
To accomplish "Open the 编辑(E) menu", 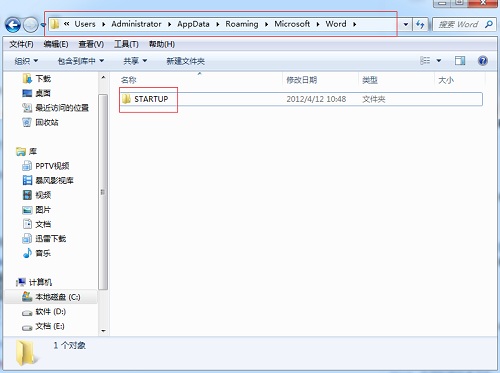I will [56, 44].
